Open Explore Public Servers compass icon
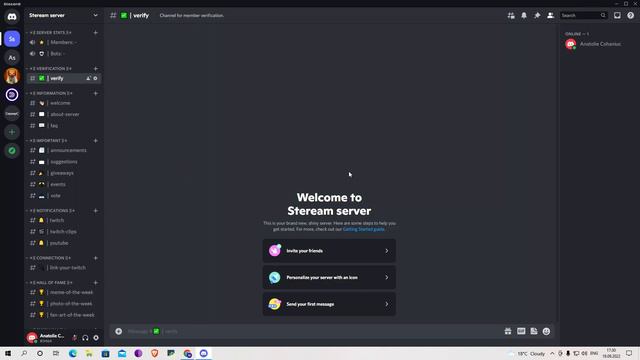This screenshot has height=360, width=640. 12,151
